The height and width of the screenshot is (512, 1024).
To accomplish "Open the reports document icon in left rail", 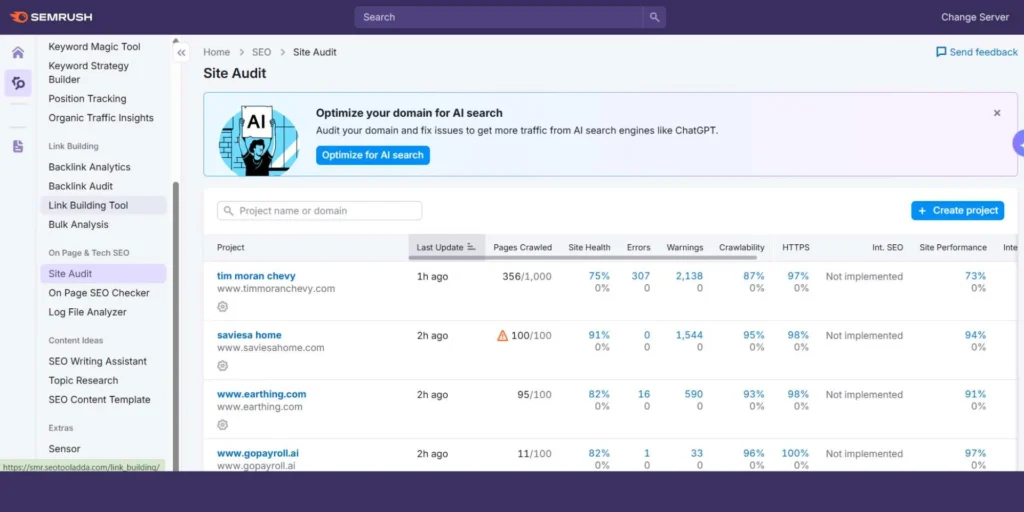I will (18, 146).
